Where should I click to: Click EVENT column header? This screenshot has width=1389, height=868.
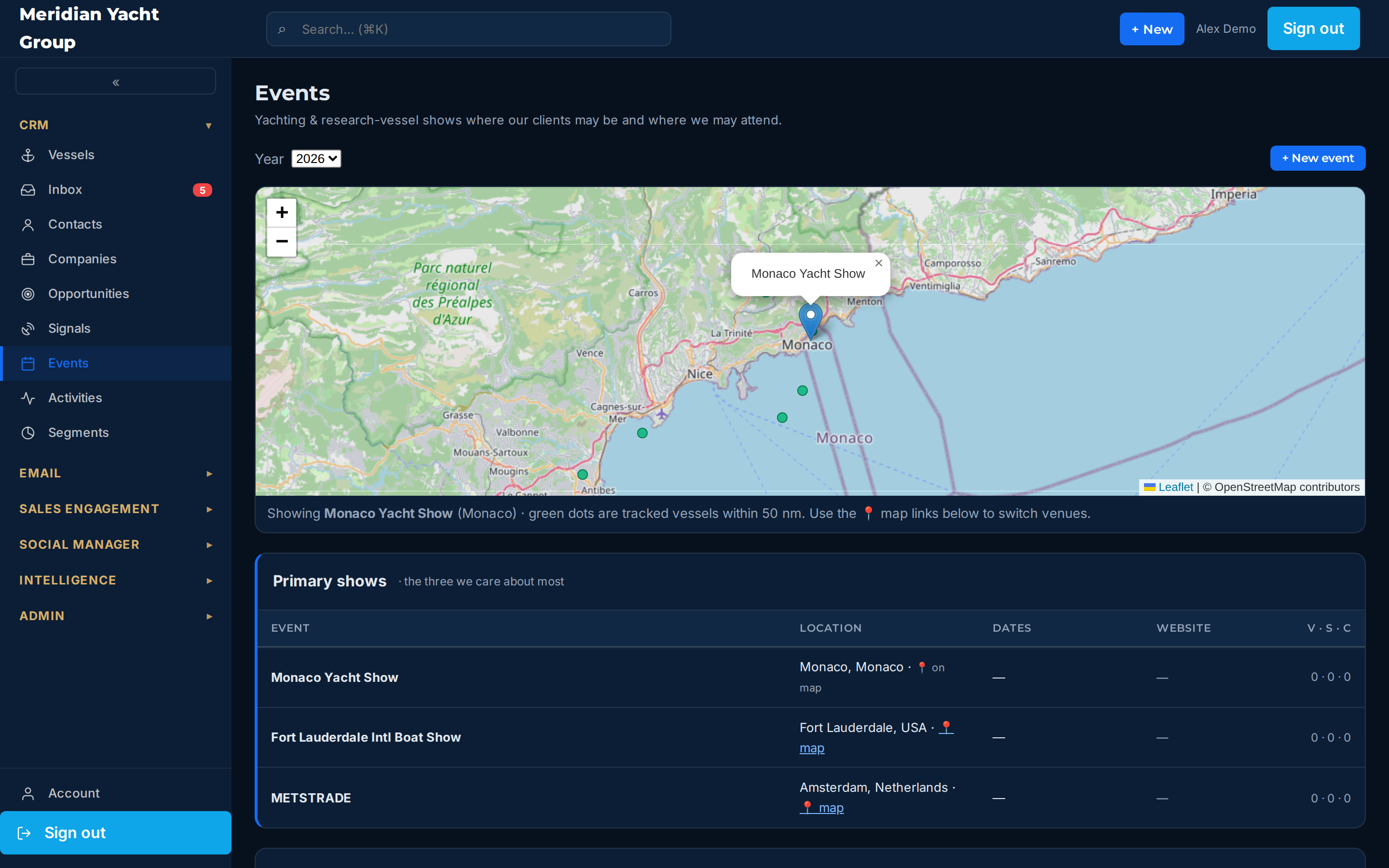point(290,628)
